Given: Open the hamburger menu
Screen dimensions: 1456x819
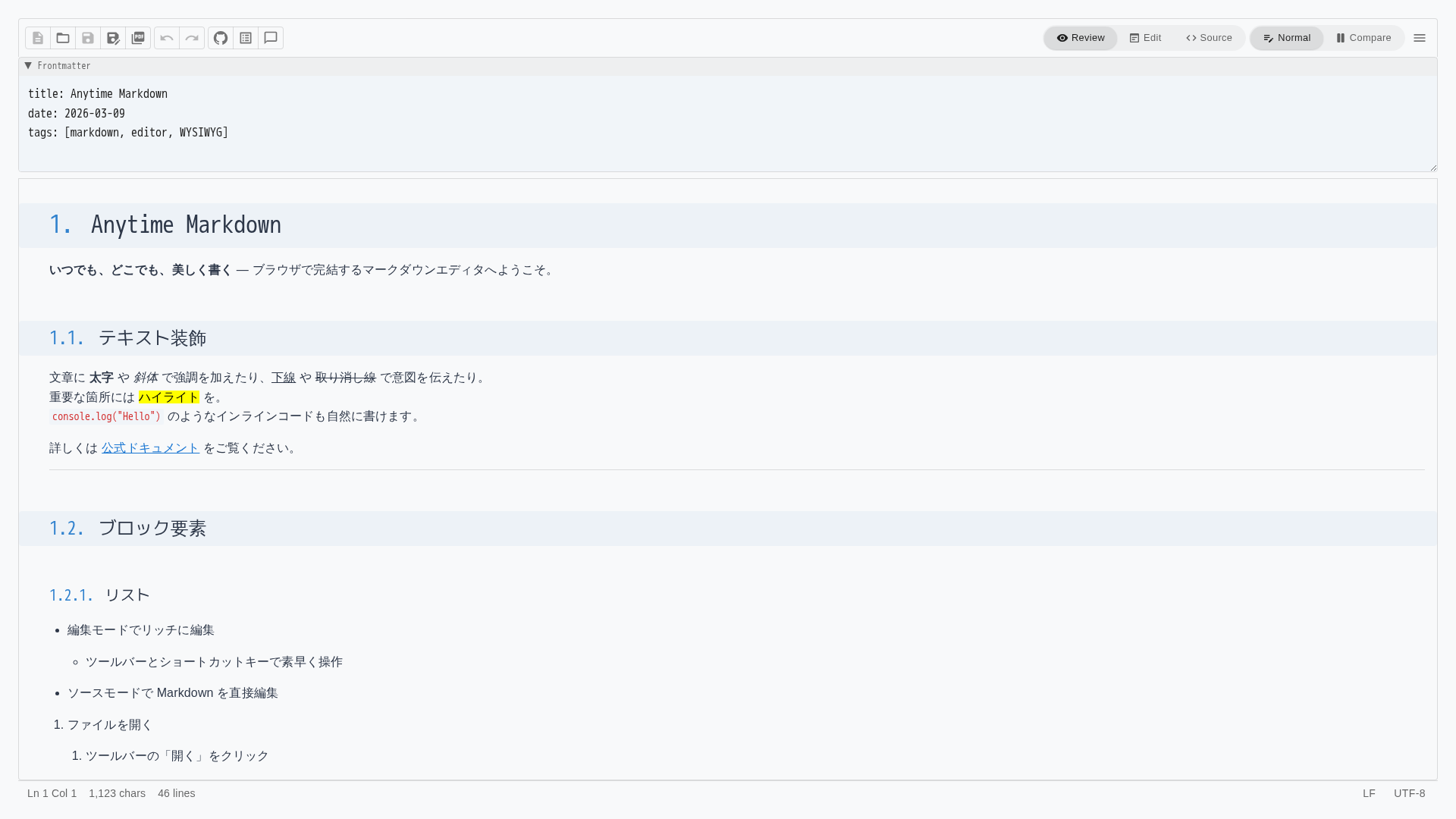Looking at the screenshot, I should click(x=1420, y=38).
